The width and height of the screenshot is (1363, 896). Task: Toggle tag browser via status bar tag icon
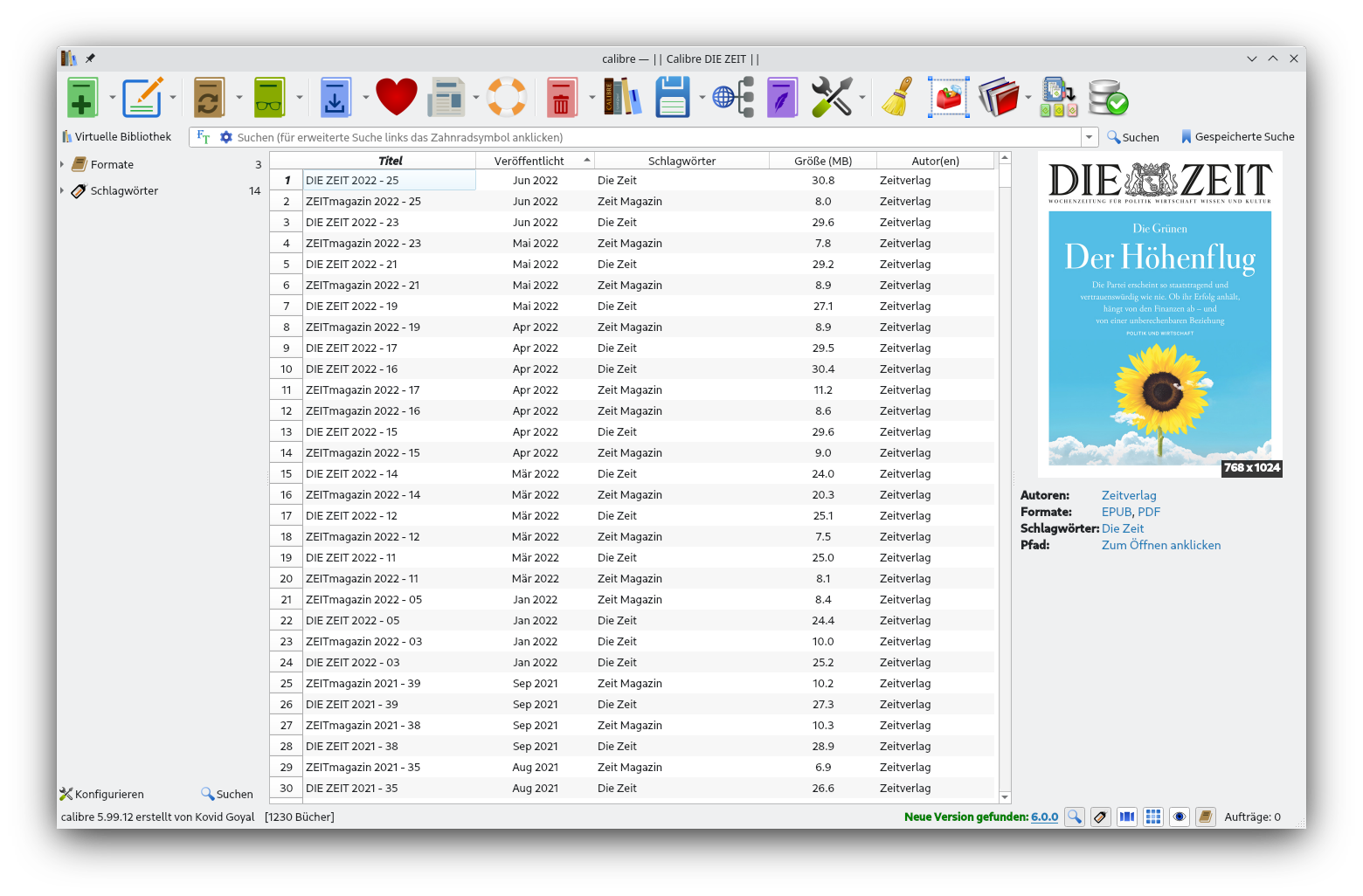(1101, 817)
